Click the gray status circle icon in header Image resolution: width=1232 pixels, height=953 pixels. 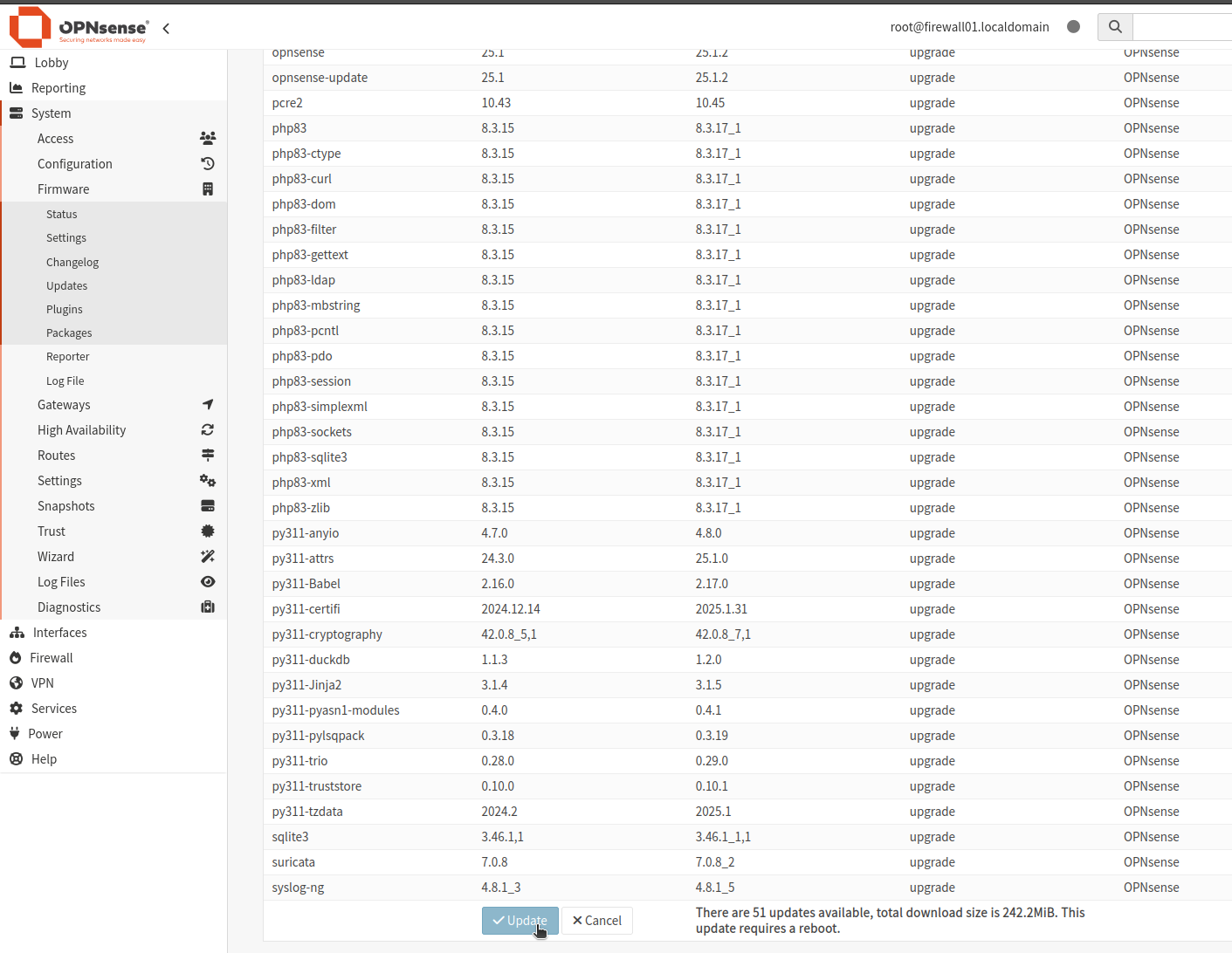pos(1074,27)
